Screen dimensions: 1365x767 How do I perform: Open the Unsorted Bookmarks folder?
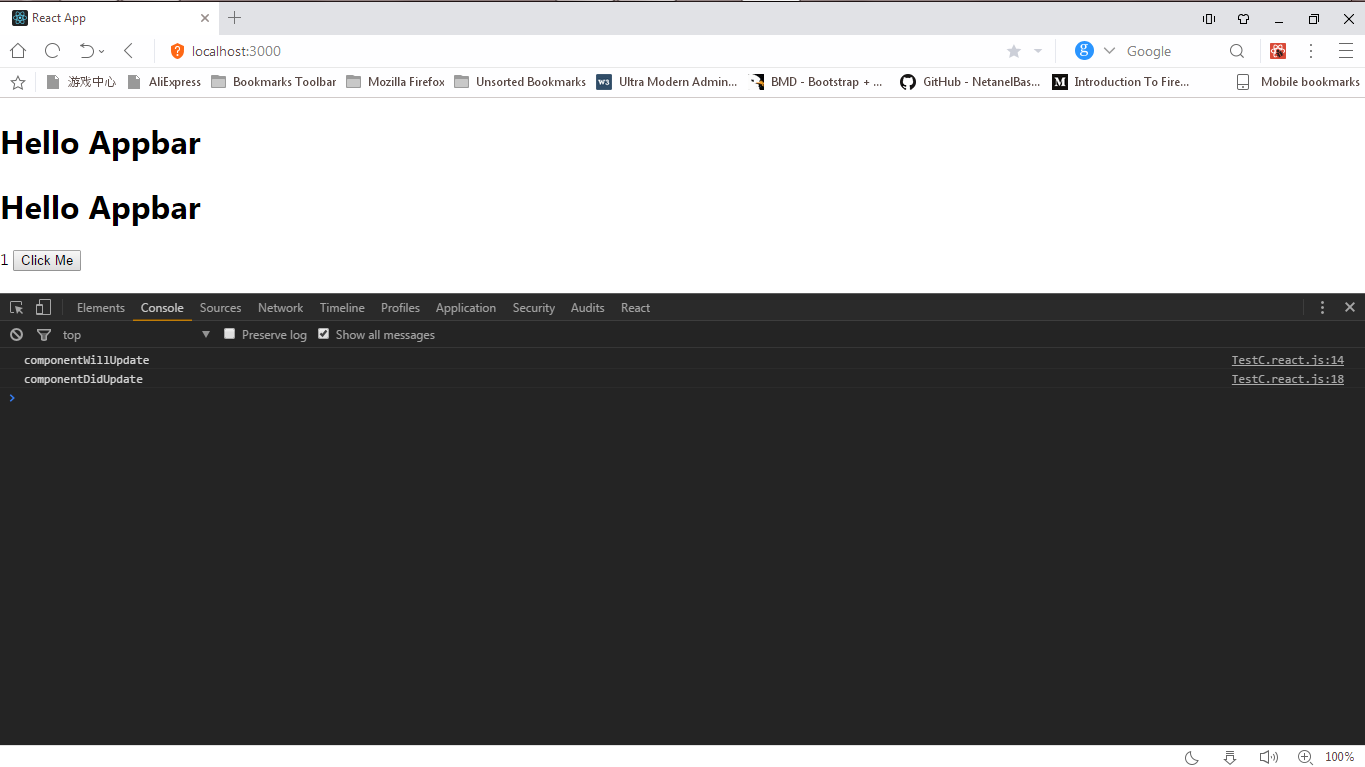pyautogui.click(x=520, y=82)
